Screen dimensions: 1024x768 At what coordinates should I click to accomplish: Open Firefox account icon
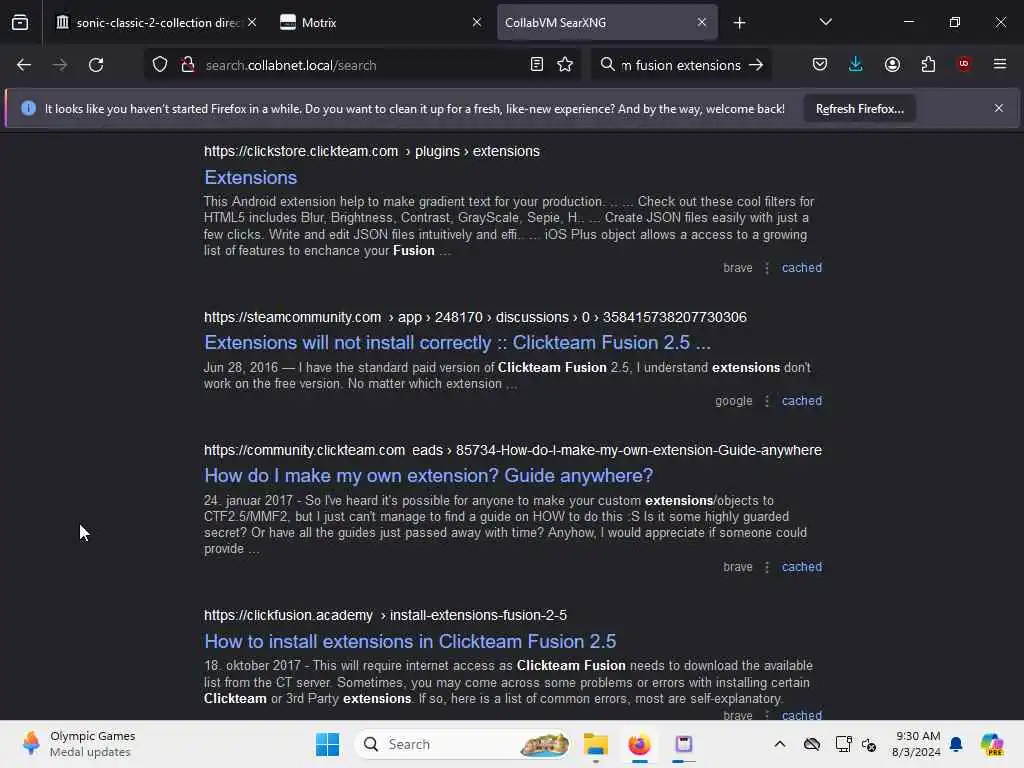[892, 64]
